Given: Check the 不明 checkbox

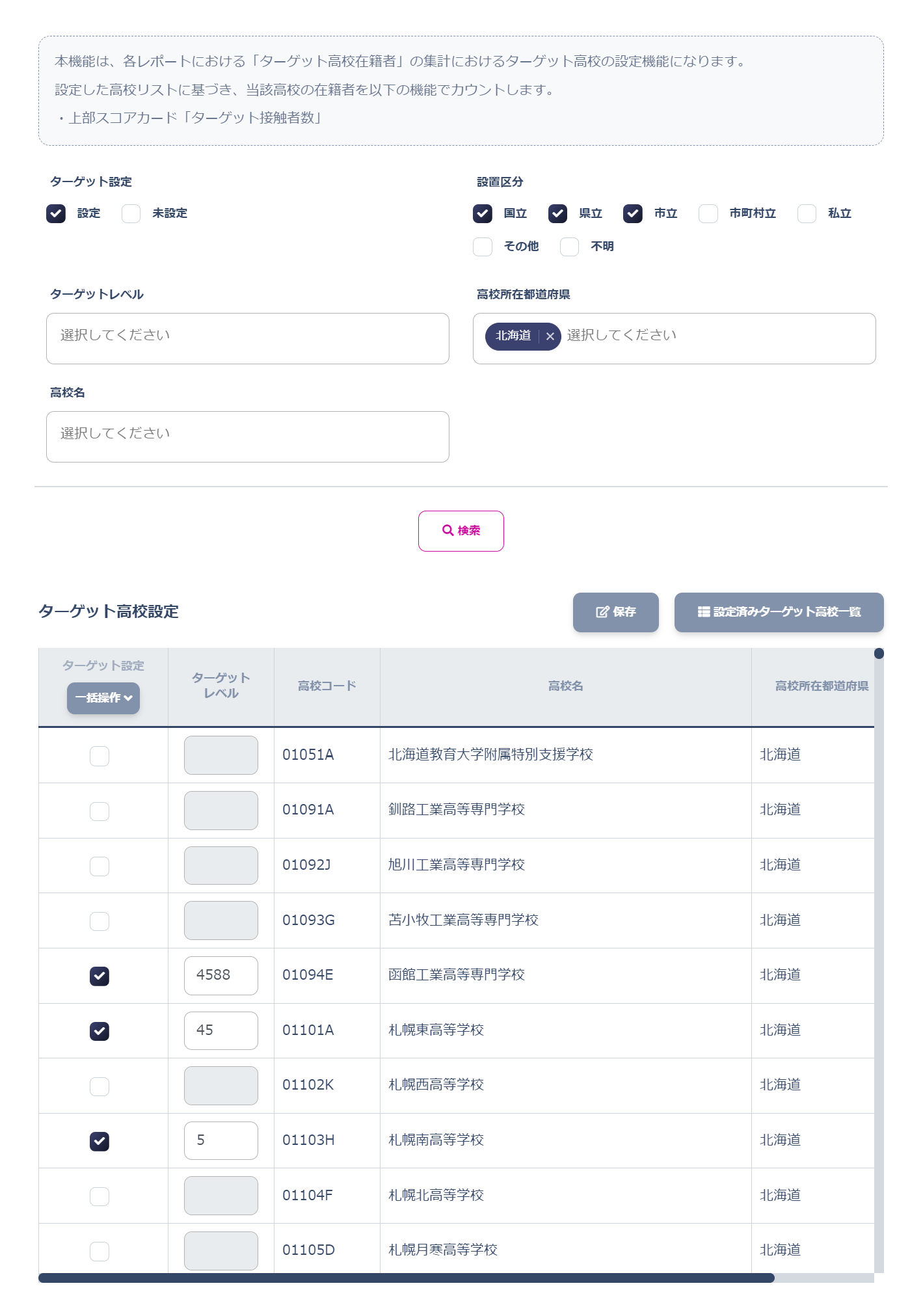Looking at the screenshot, I should pos(569,247).
